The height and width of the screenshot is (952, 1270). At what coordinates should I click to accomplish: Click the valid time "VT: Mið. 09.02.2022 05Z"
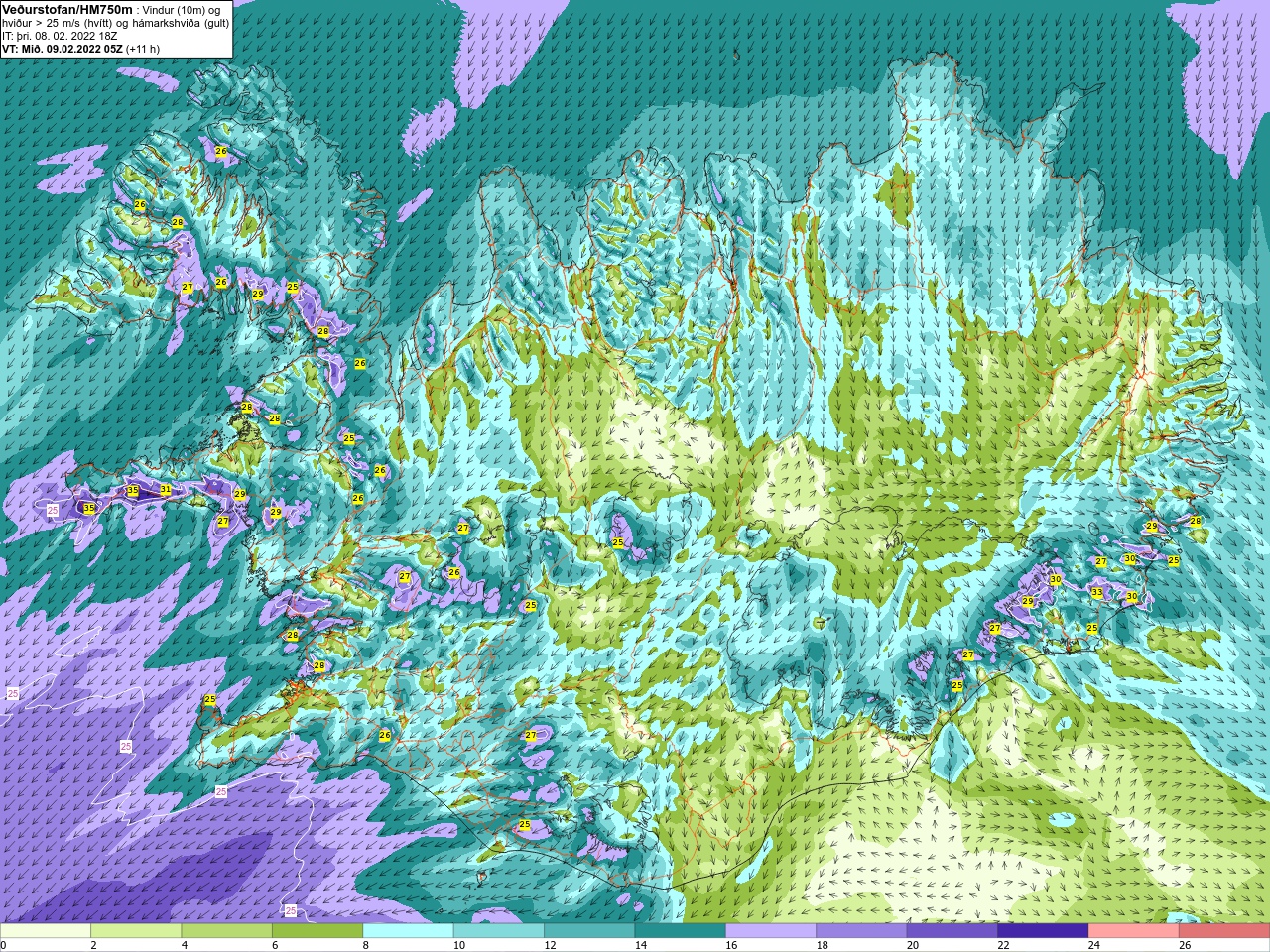63,49
